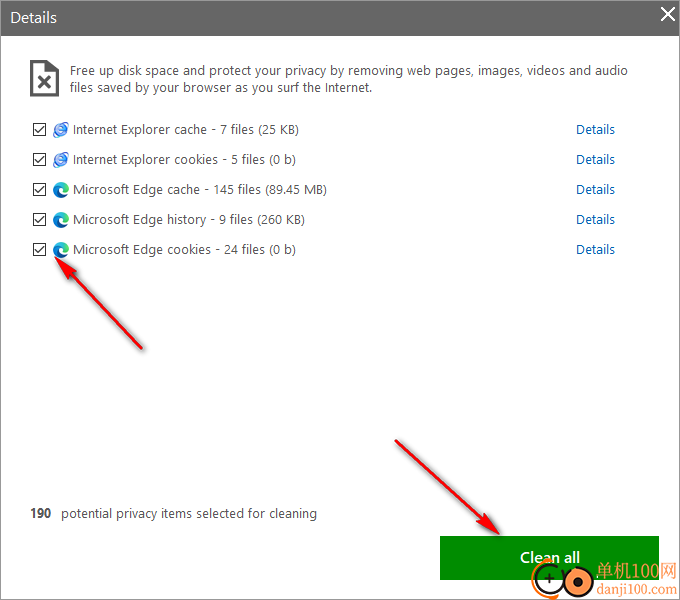Uncheck the Internet Explorer cookies checkbox
Screen dimensions: 680x600
(39, 160)
